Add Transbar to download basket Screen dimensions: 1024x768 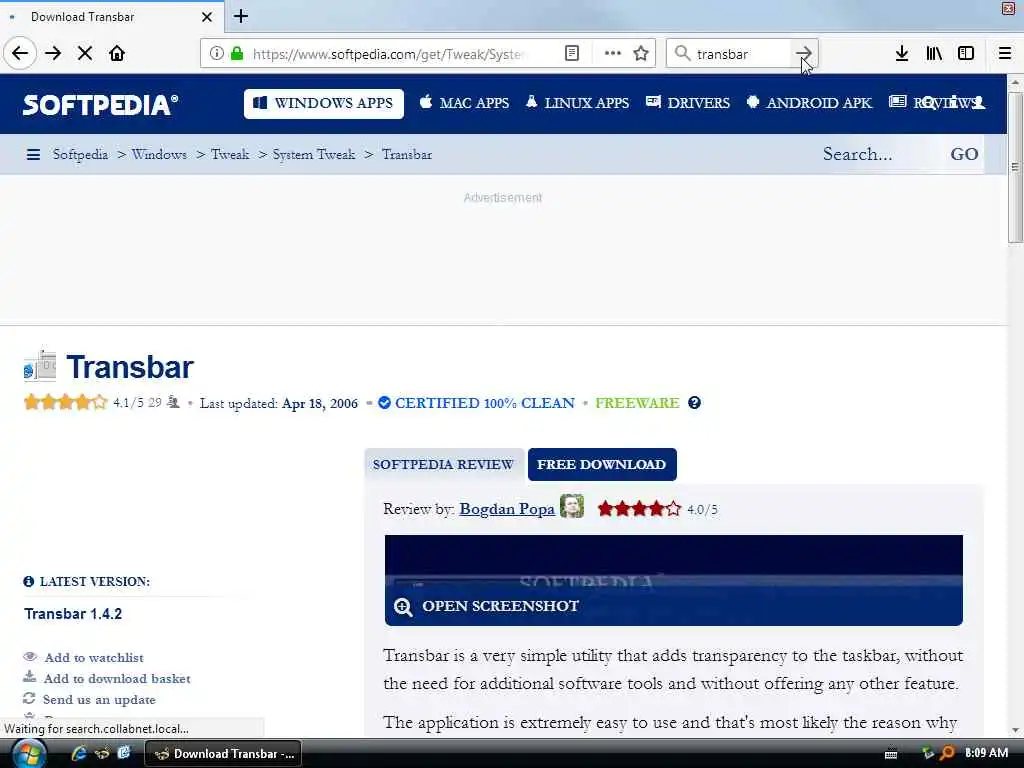click(117, 679)
